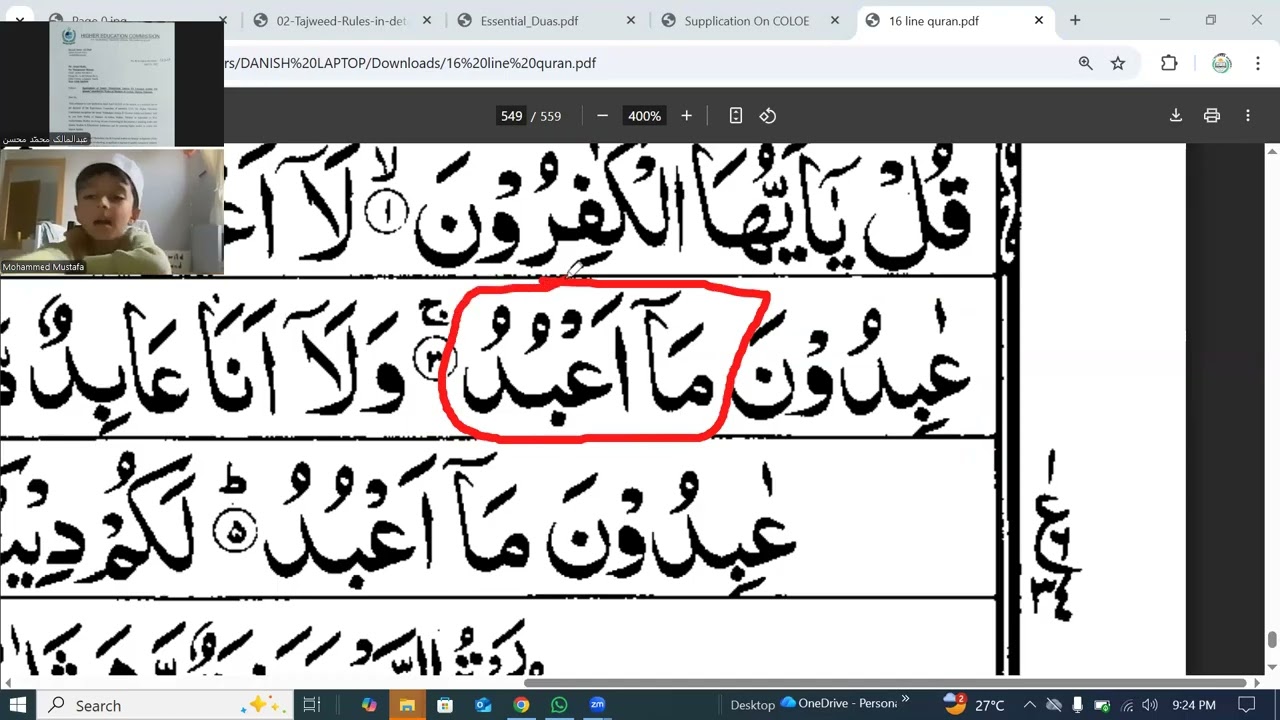Rotate the PDF counterclockwise
Image resolution: width=1280 pixels, height=720 pixels.
(768, 116)
